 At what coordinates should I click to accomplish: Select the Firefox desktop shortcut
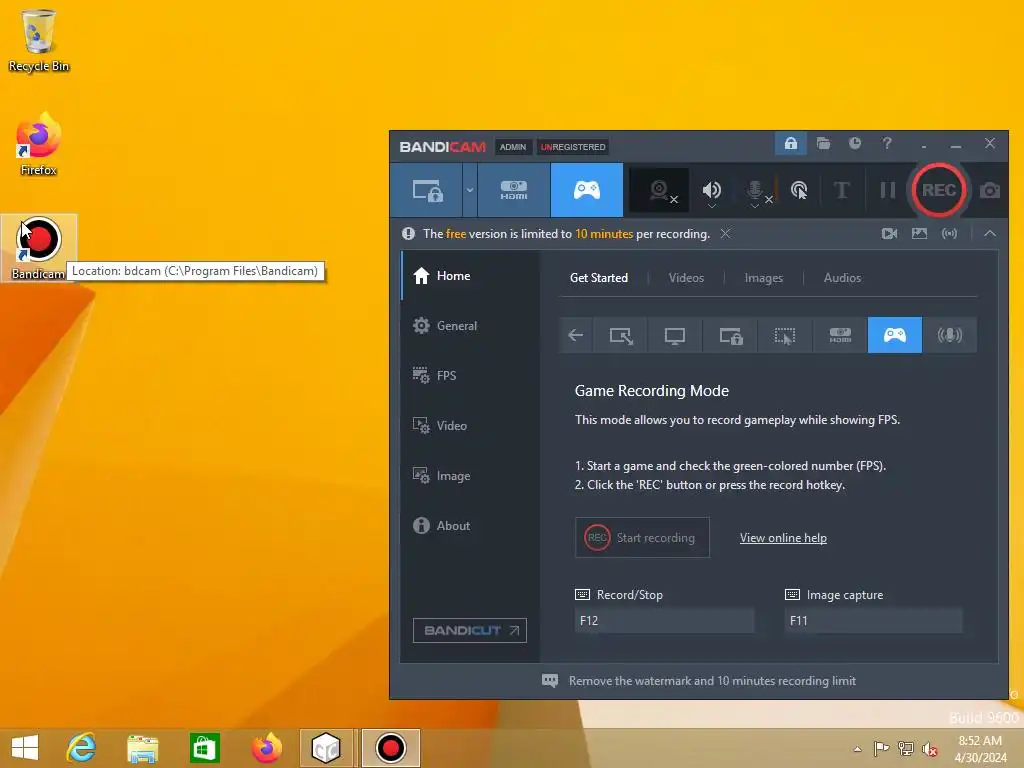tap(39, 144)
